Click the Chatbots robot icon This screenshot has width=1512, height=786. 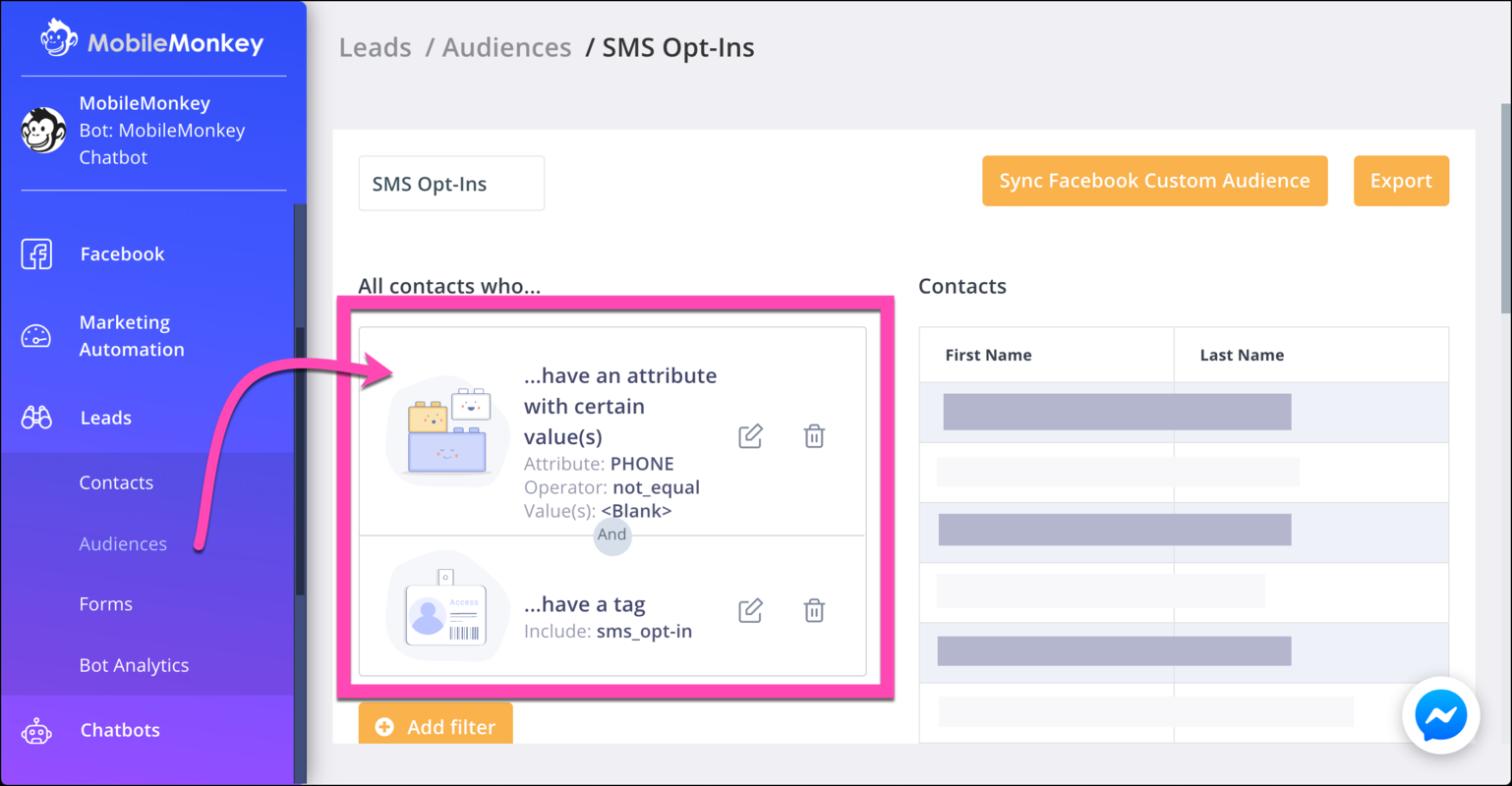tap(36, 729)
